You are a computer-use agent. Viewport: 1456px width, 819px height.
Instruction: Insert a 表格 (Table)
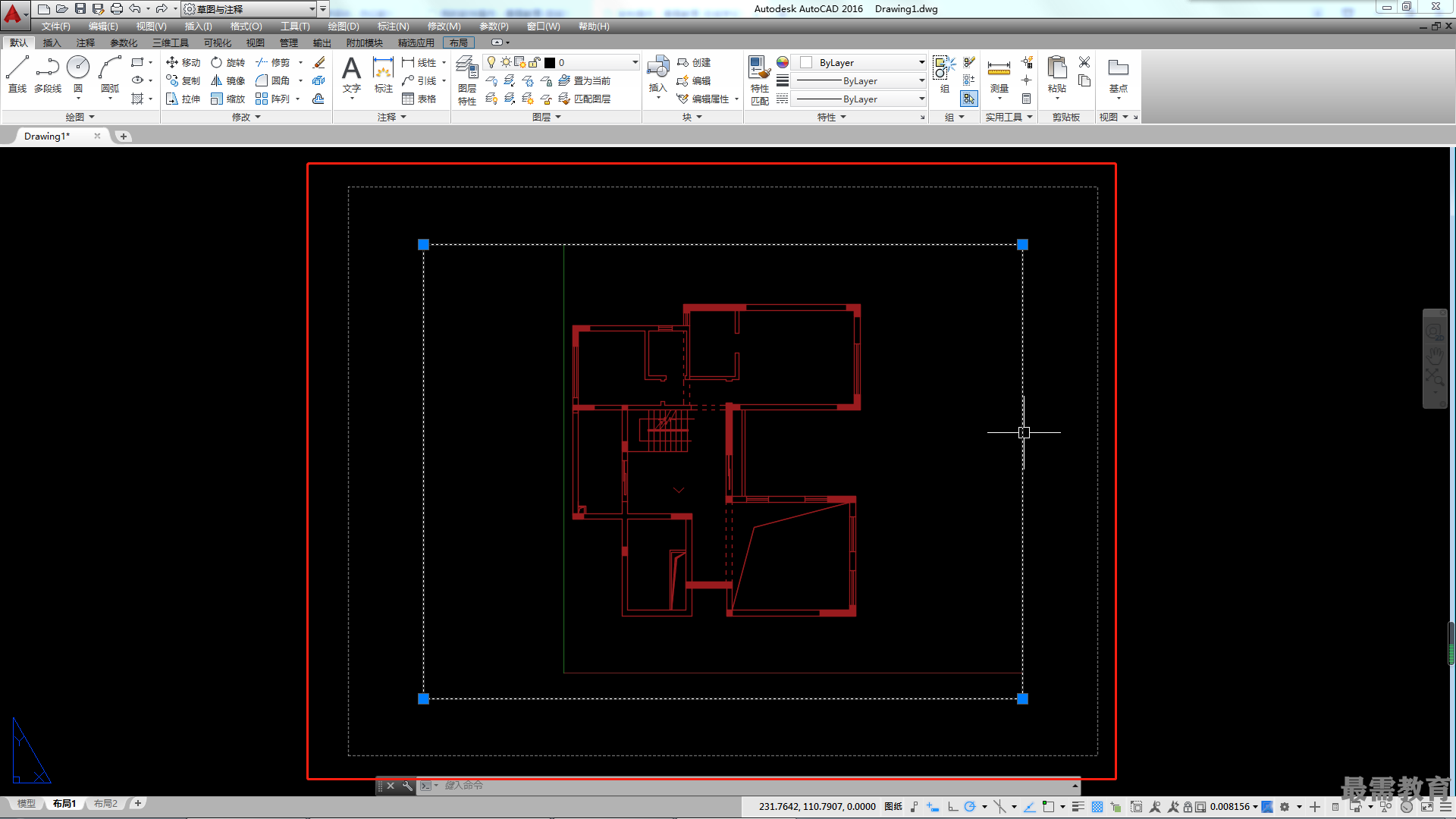pos(419,99)
